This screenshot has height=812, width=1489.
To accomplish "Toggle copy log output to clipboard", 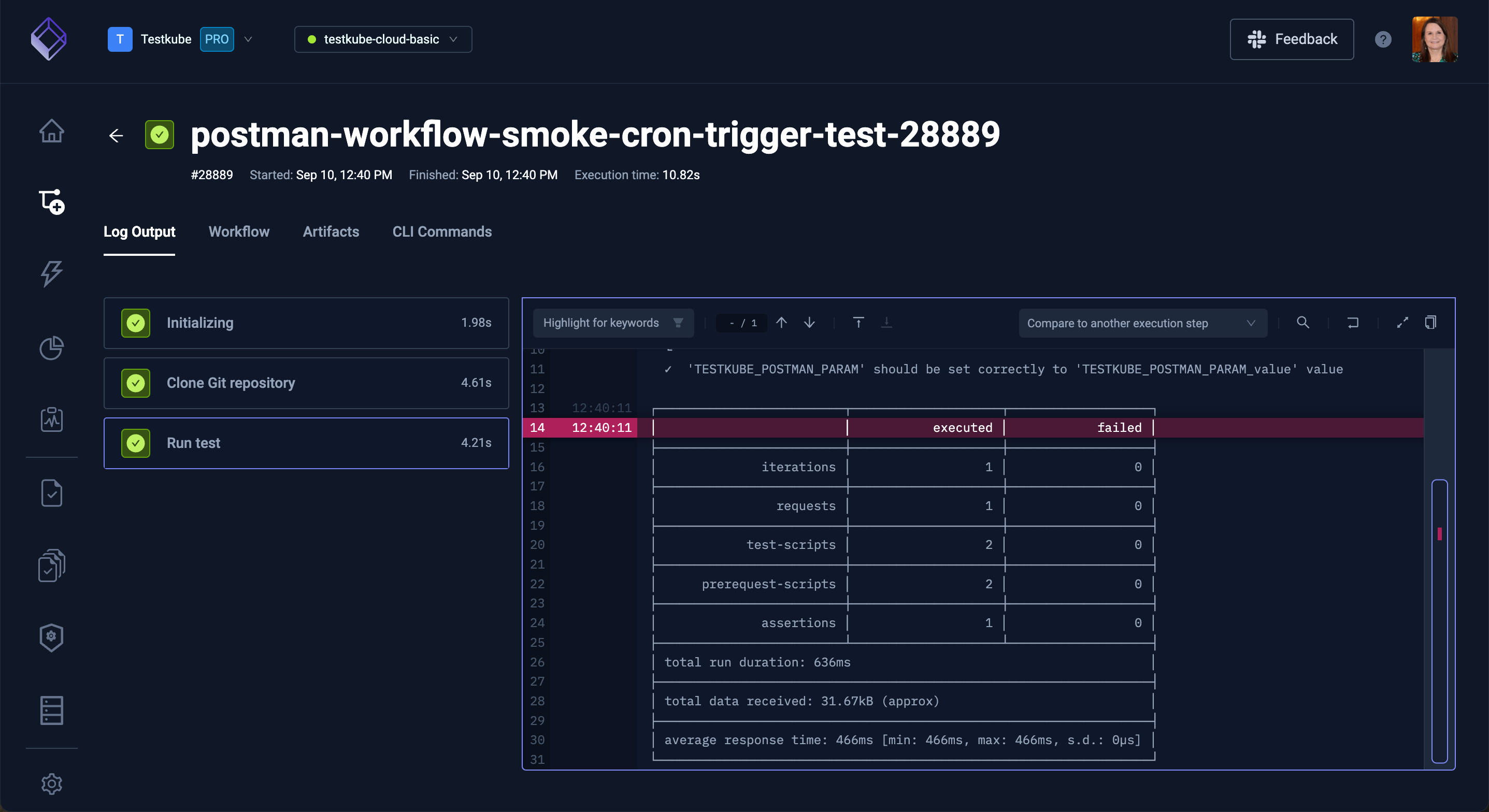I will click(1433, 322).
